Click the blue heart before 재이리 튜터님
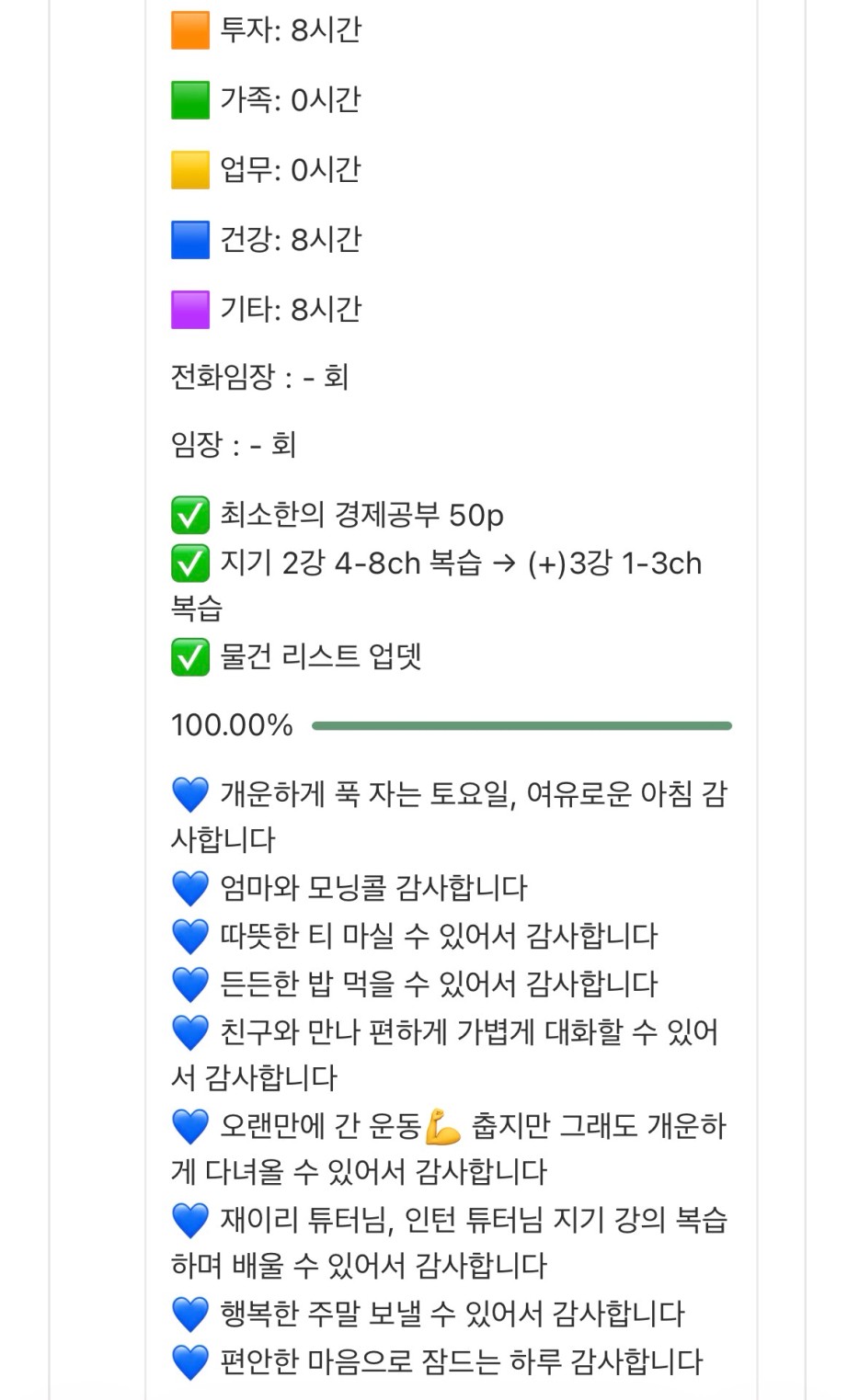Screen dimensions: 859x1400 click(190, 1221)
